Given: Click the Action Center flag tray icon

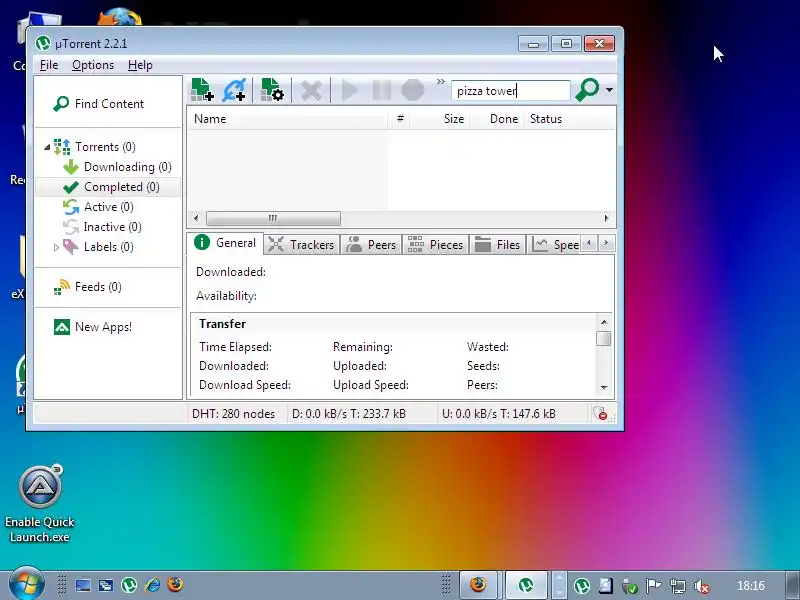Looking at the screenshot, I should [x=654, y=586].
